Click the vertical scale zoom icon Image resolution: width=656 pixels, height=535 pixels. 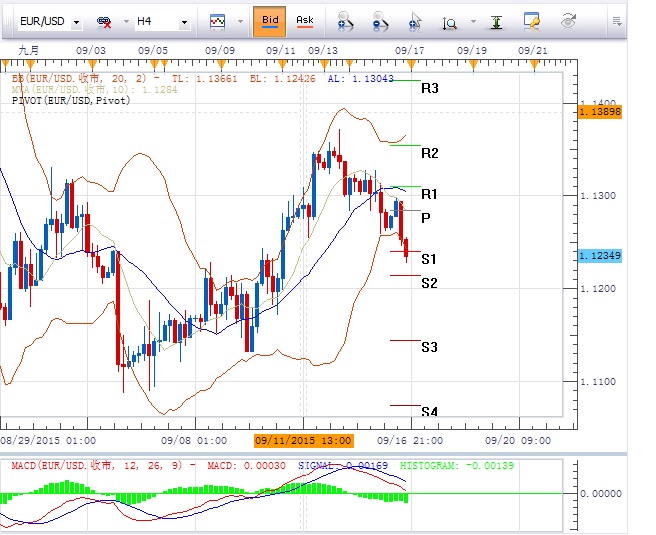pos(450,23)
